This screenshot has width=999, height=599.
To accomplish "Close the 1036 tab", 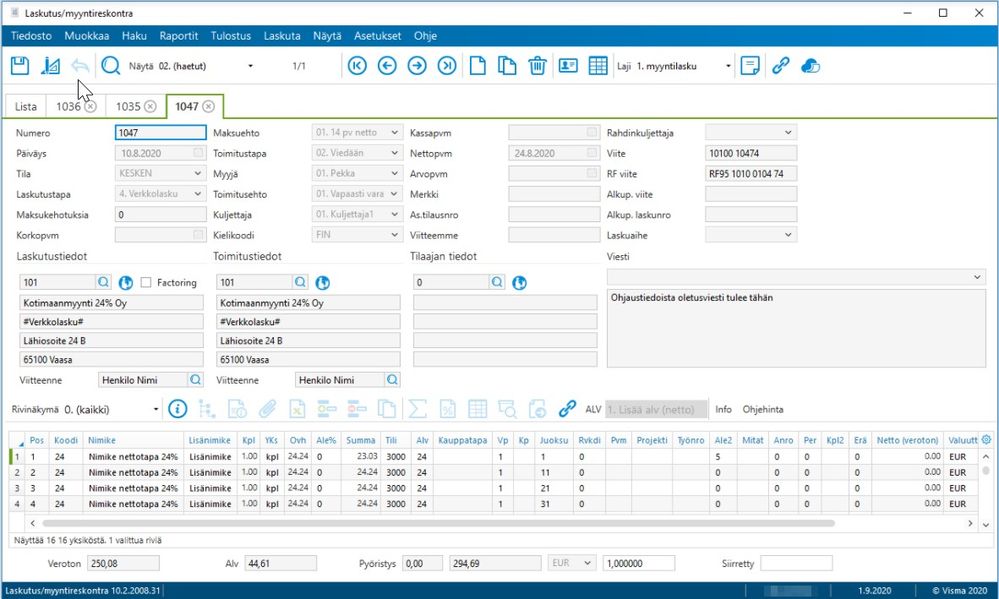I will [x=90, y=106].
